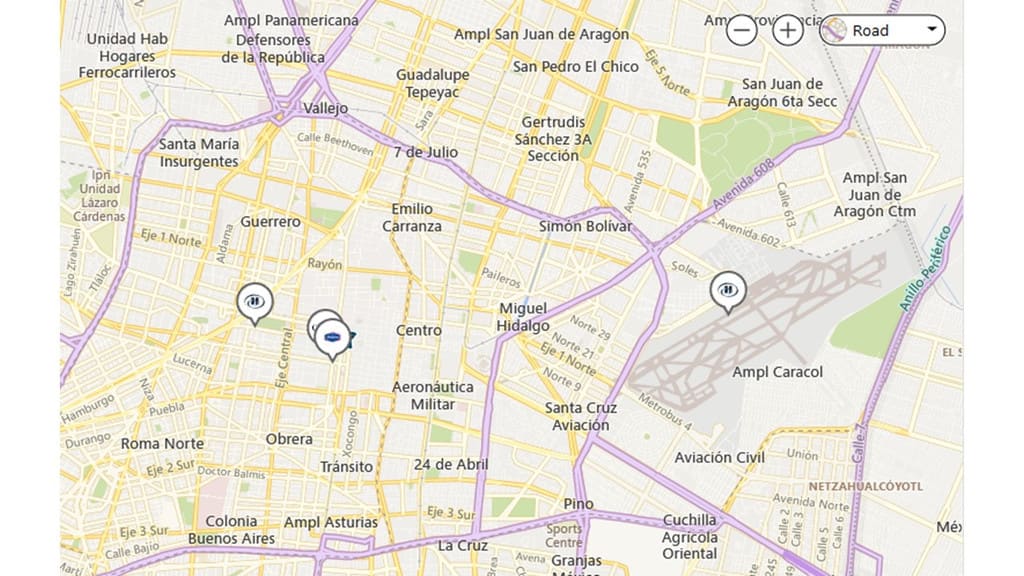Screen dimensions: 1024x576
Task: Click the Guerrero neighborhood label
Action: (x=270, y=222)
